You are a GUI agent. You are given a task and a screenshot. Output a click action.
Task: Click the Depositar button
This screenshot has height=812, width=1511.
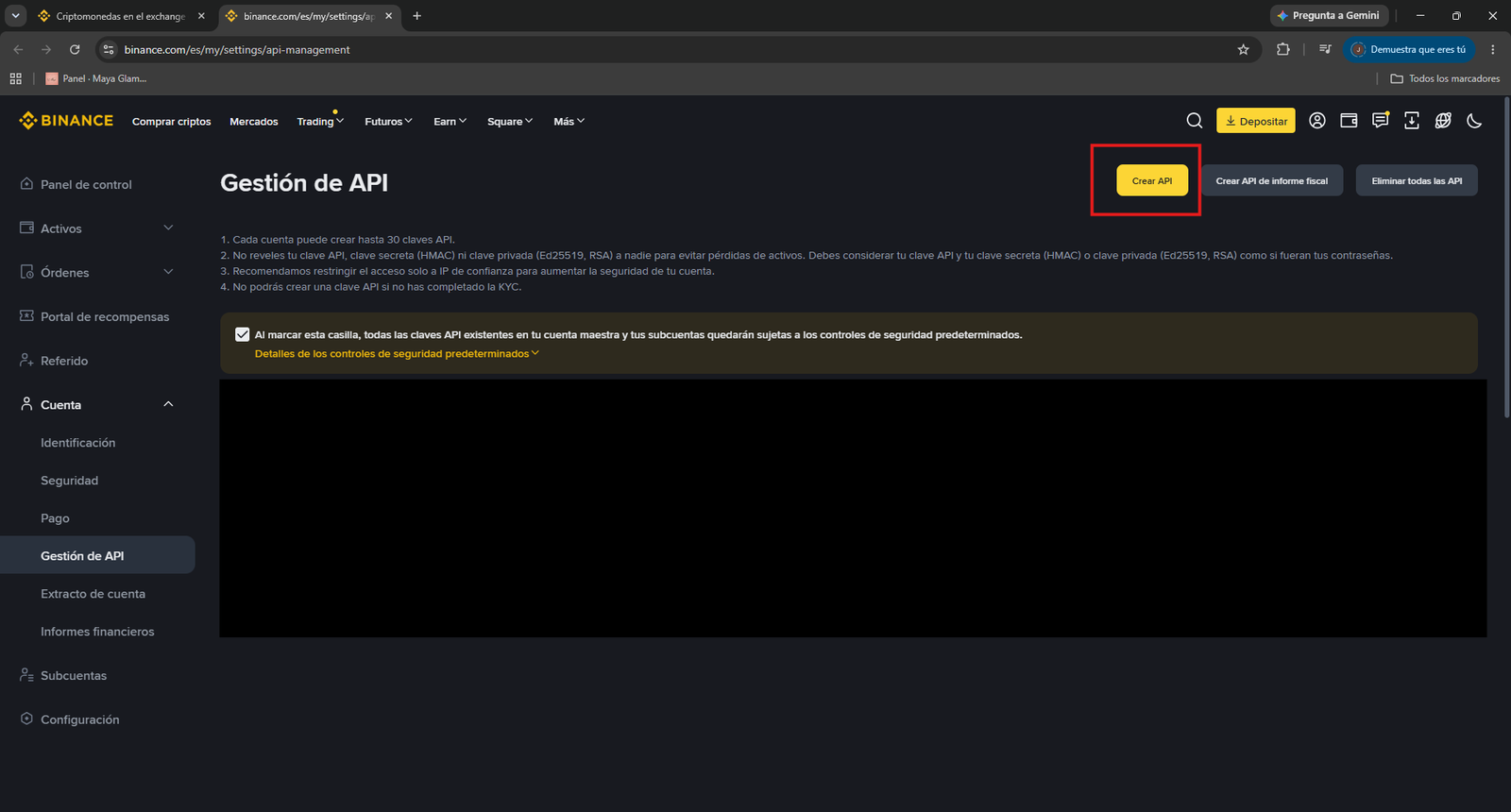[x=1256, y=121]
